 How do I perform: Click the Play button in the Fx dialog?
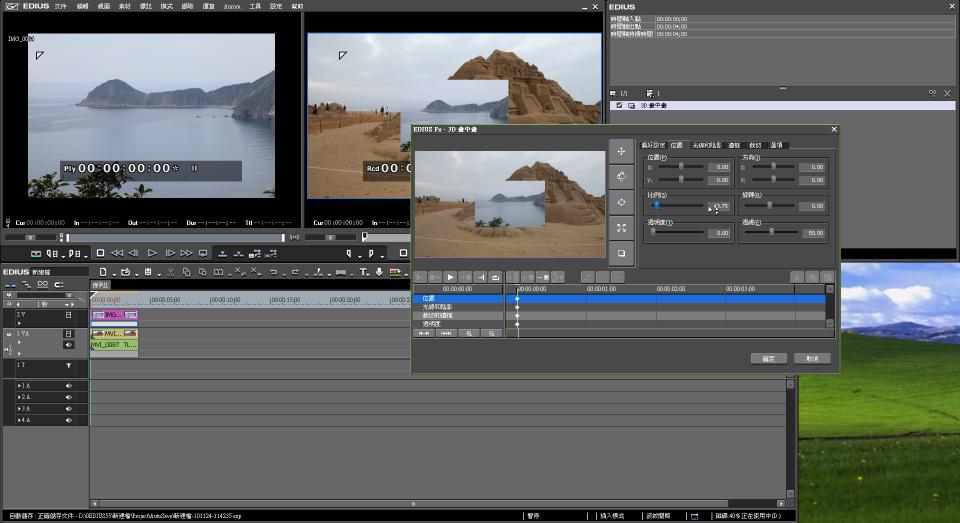pos(450,277)
